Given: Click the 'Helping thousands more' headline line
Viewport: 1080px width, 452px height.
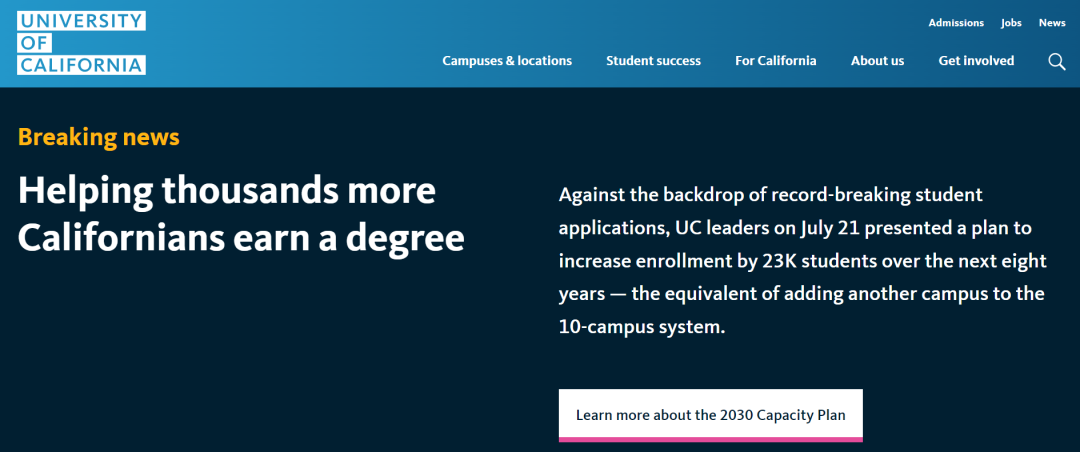Looking at the screenshot, I should 226,191.
